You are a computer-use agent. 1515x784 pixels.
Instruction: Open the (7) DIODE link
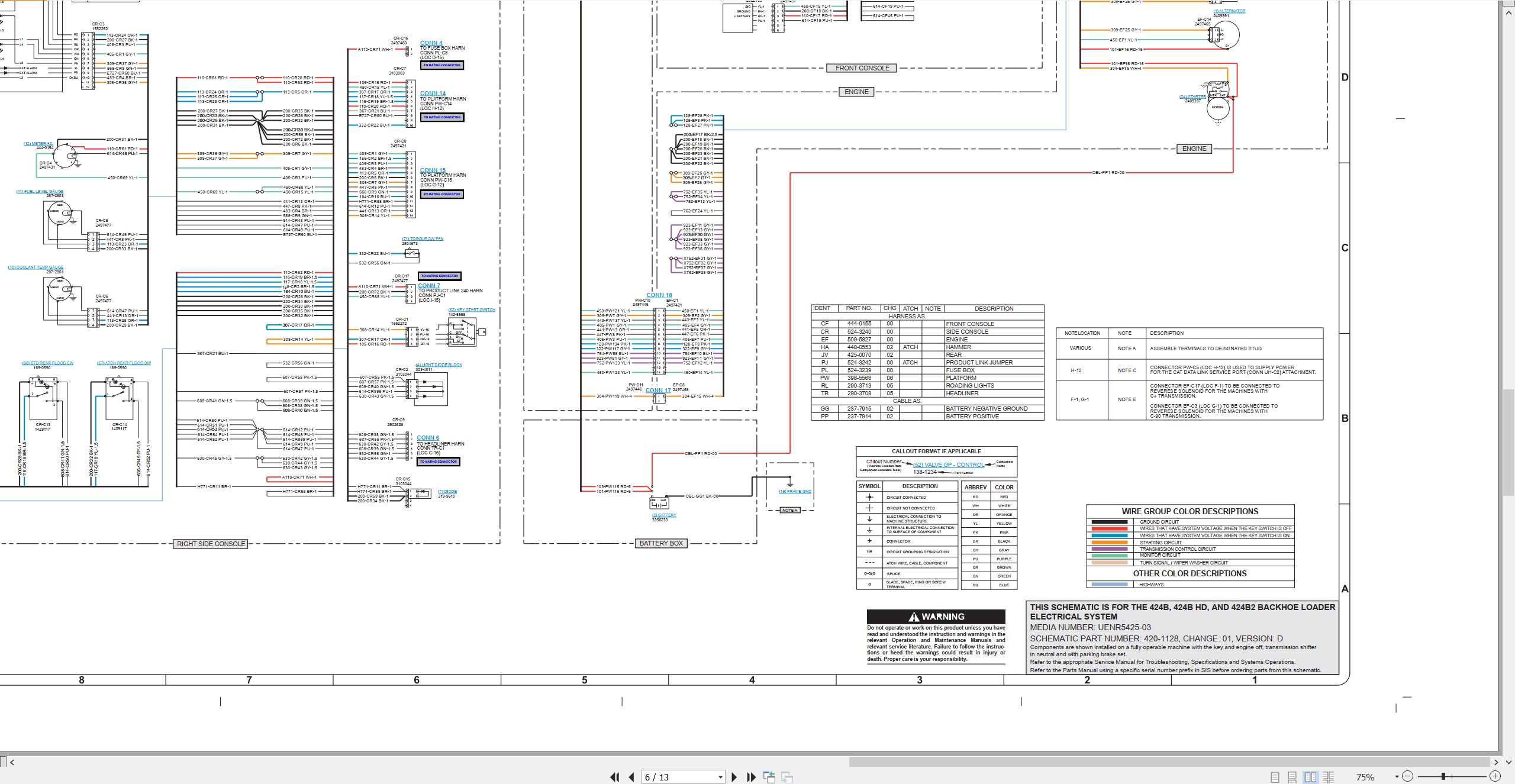point(447,492)
